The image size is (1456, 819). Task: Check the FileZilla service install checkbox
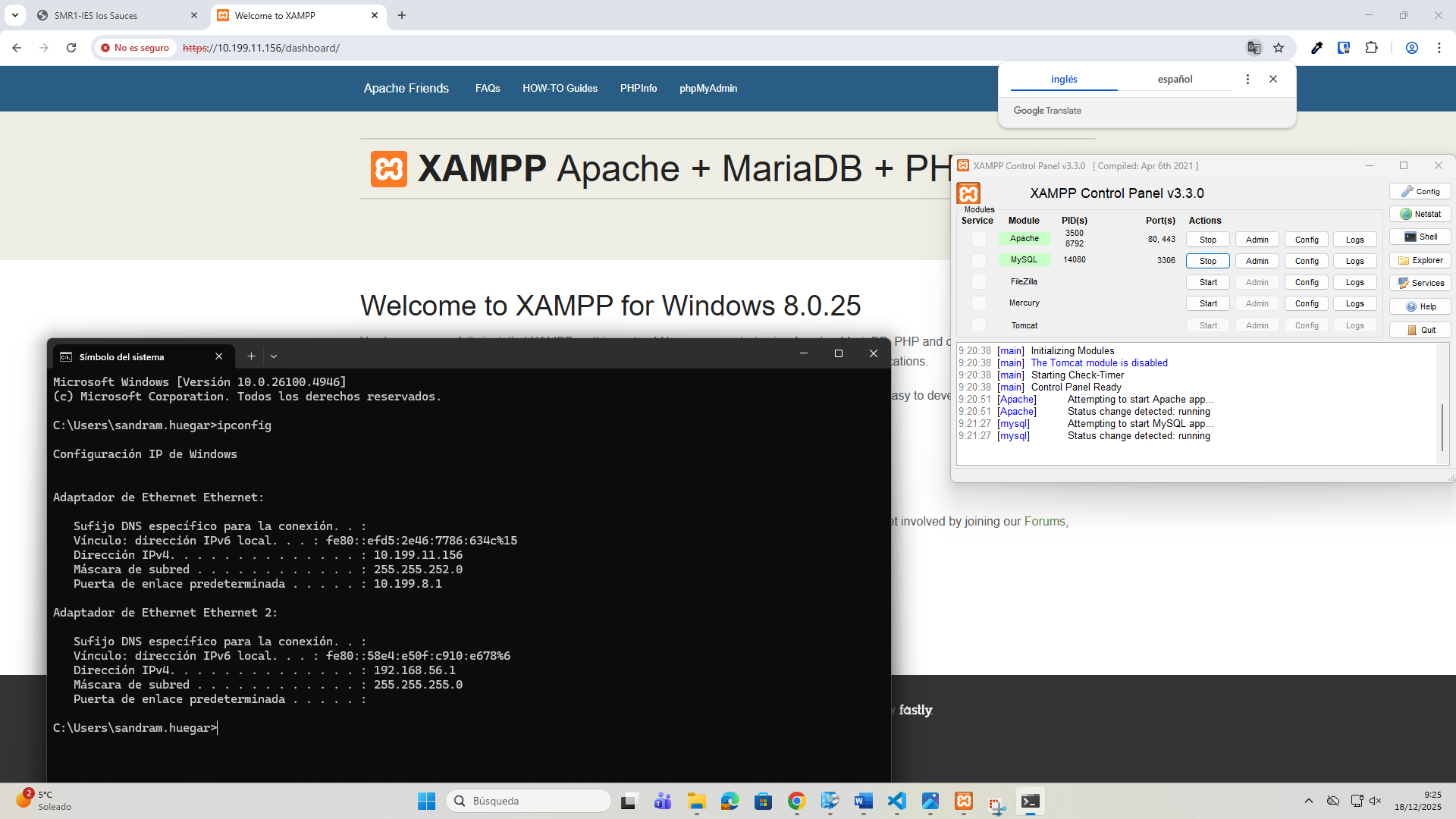click(978, 281)
